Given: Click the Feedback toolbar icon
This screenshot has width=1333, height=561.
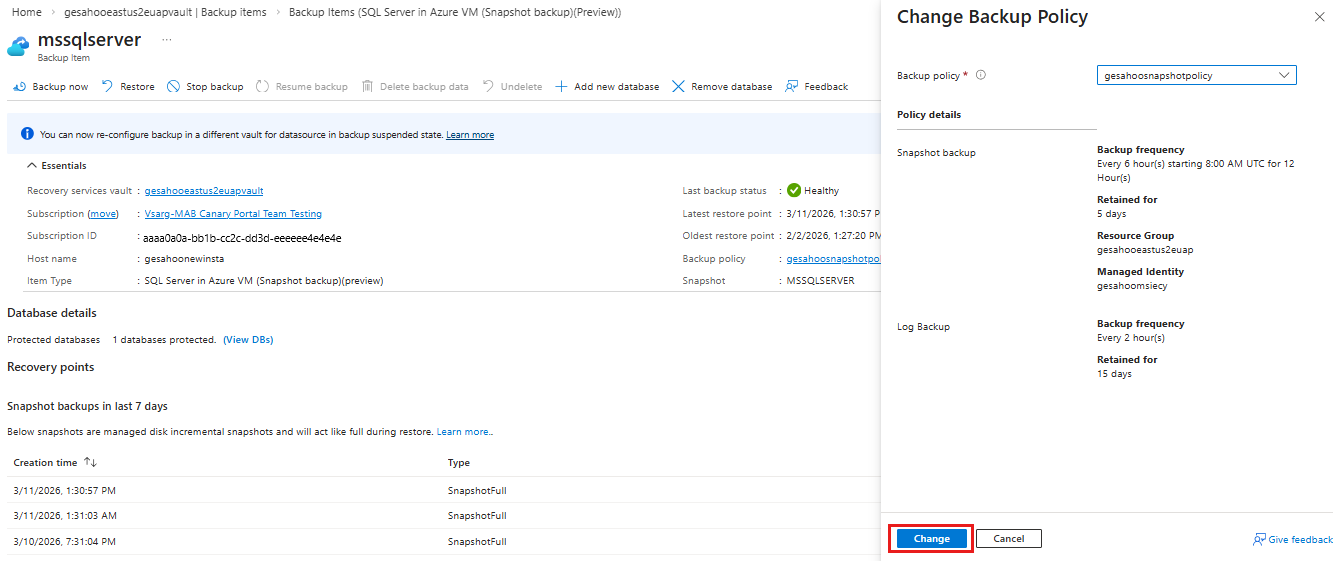Looking at the screenshot, I should click(x=792, y=87).
